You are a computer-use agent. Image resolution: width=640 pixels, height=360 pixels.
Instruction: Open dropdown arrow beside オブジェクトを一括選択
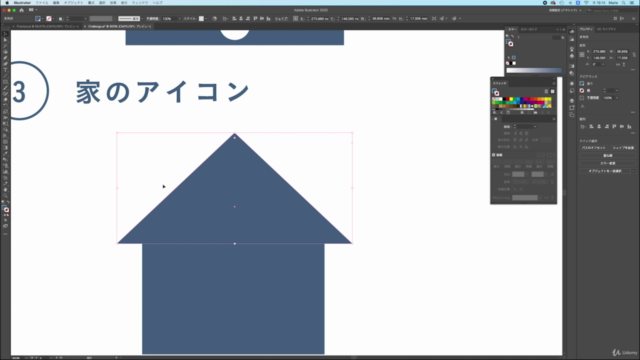click(633, 171)
